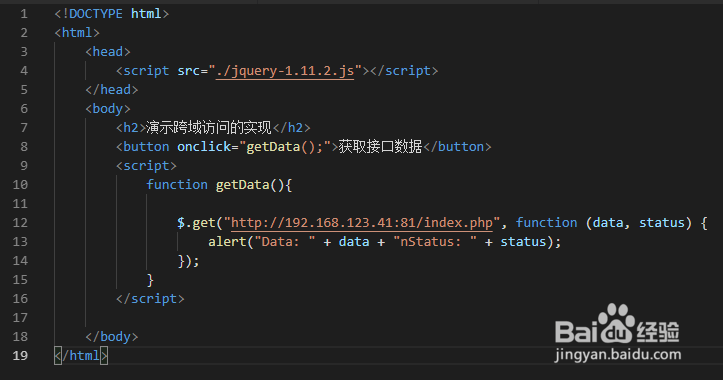The image size is (723, 380).
Task: Click line number 12 in the gutter
Action: 20,223
